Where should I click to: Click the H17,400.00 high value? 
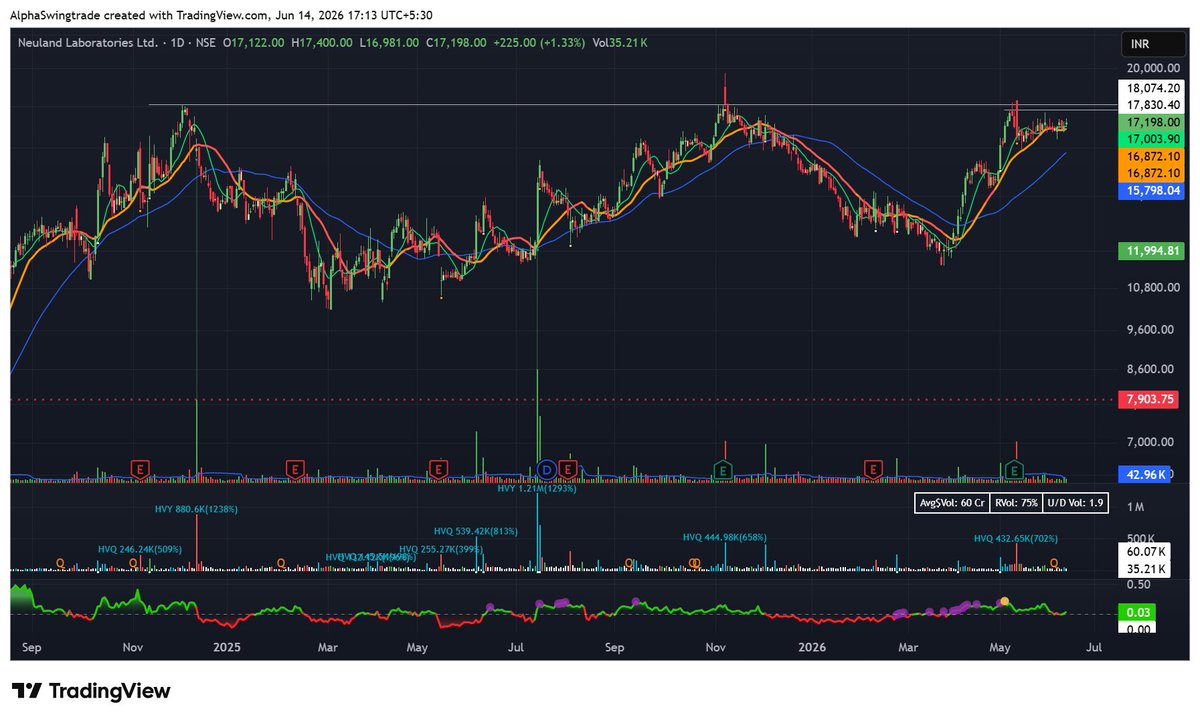322,43
